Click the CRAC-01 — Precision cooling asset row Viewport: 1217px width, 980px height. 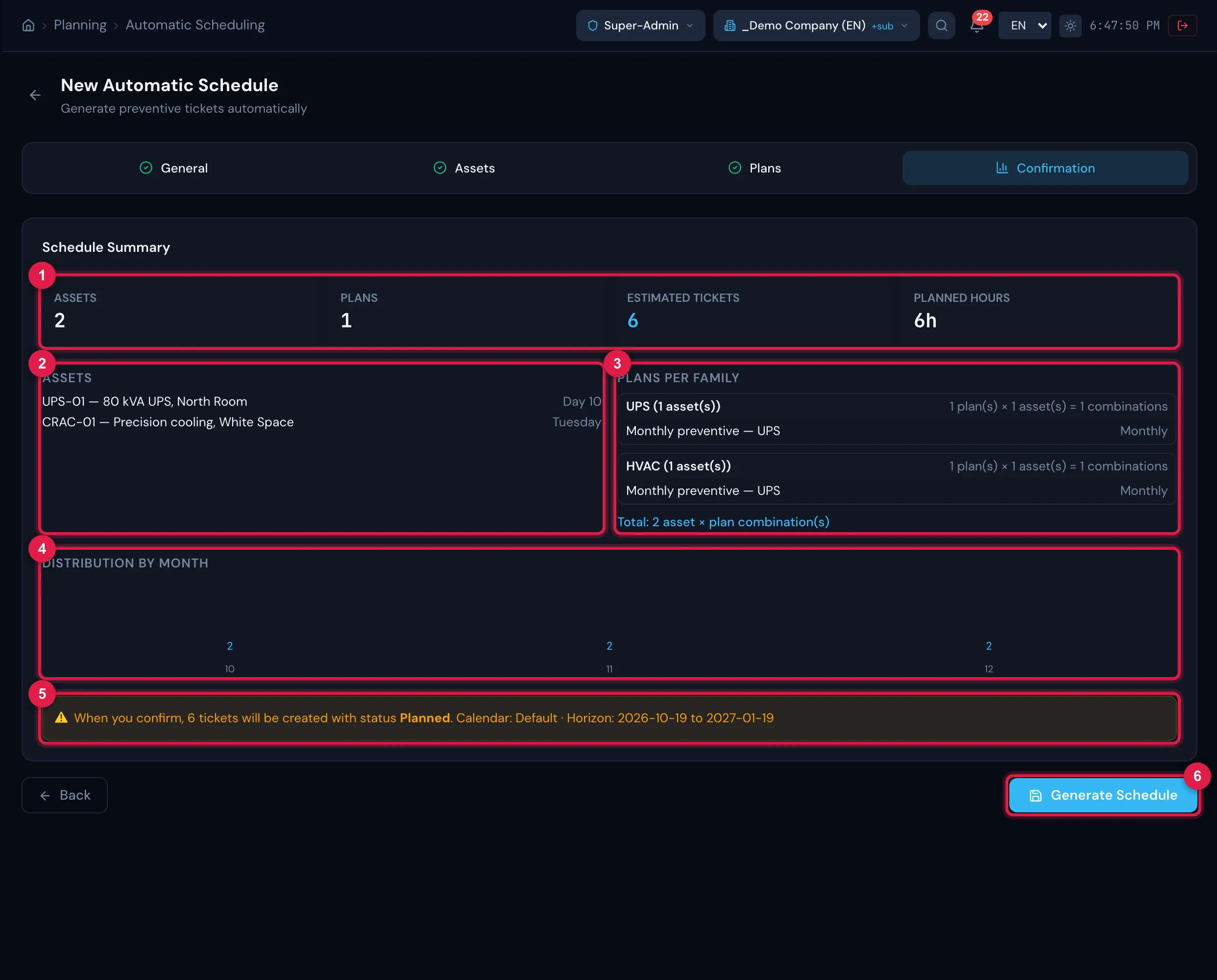tap(322, 422)
